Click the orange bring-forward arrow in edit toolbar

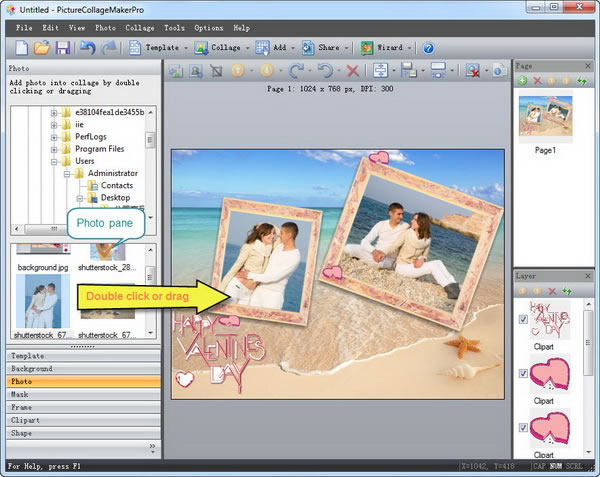pyautogui.click(x=238, y=71)
